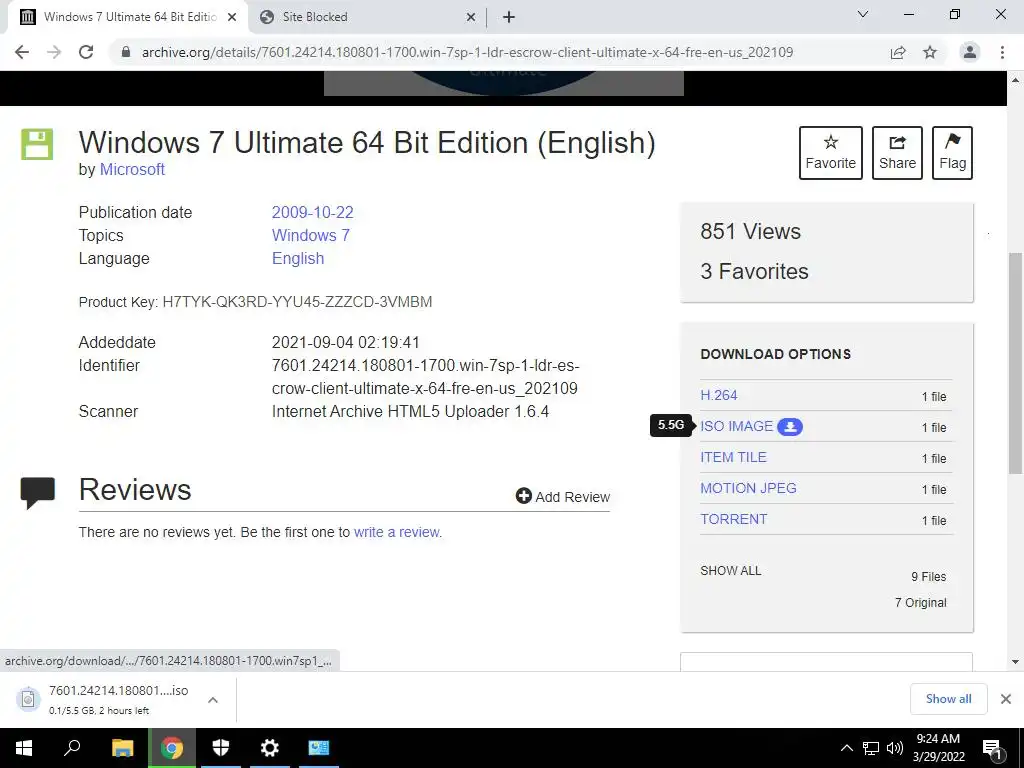Open taskbar search
The width and height of the screenshot is (1024, 768).
72,748
